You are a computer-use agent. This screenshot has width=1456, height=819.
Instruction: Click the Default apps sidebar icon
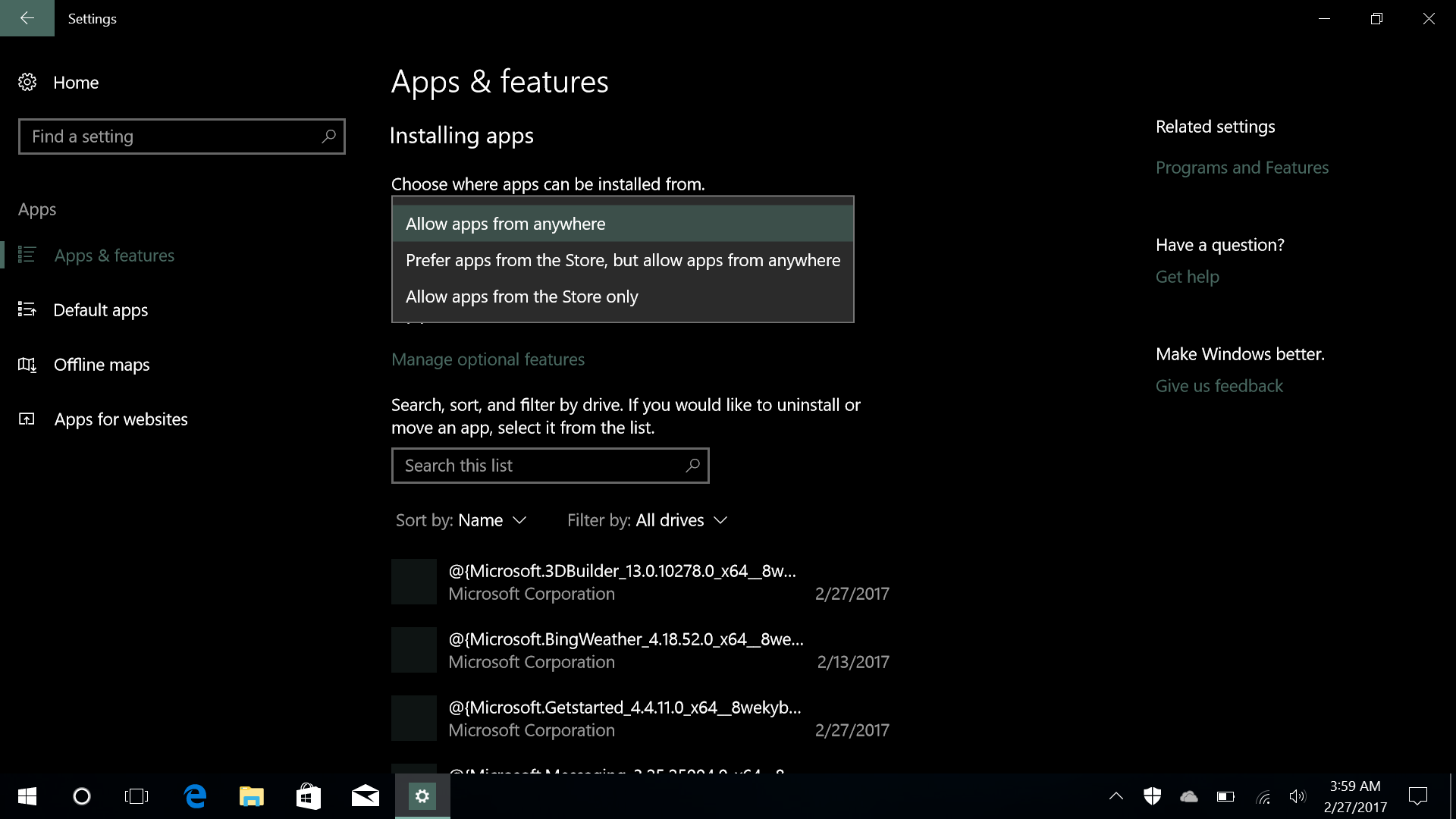tap(27, 309)
